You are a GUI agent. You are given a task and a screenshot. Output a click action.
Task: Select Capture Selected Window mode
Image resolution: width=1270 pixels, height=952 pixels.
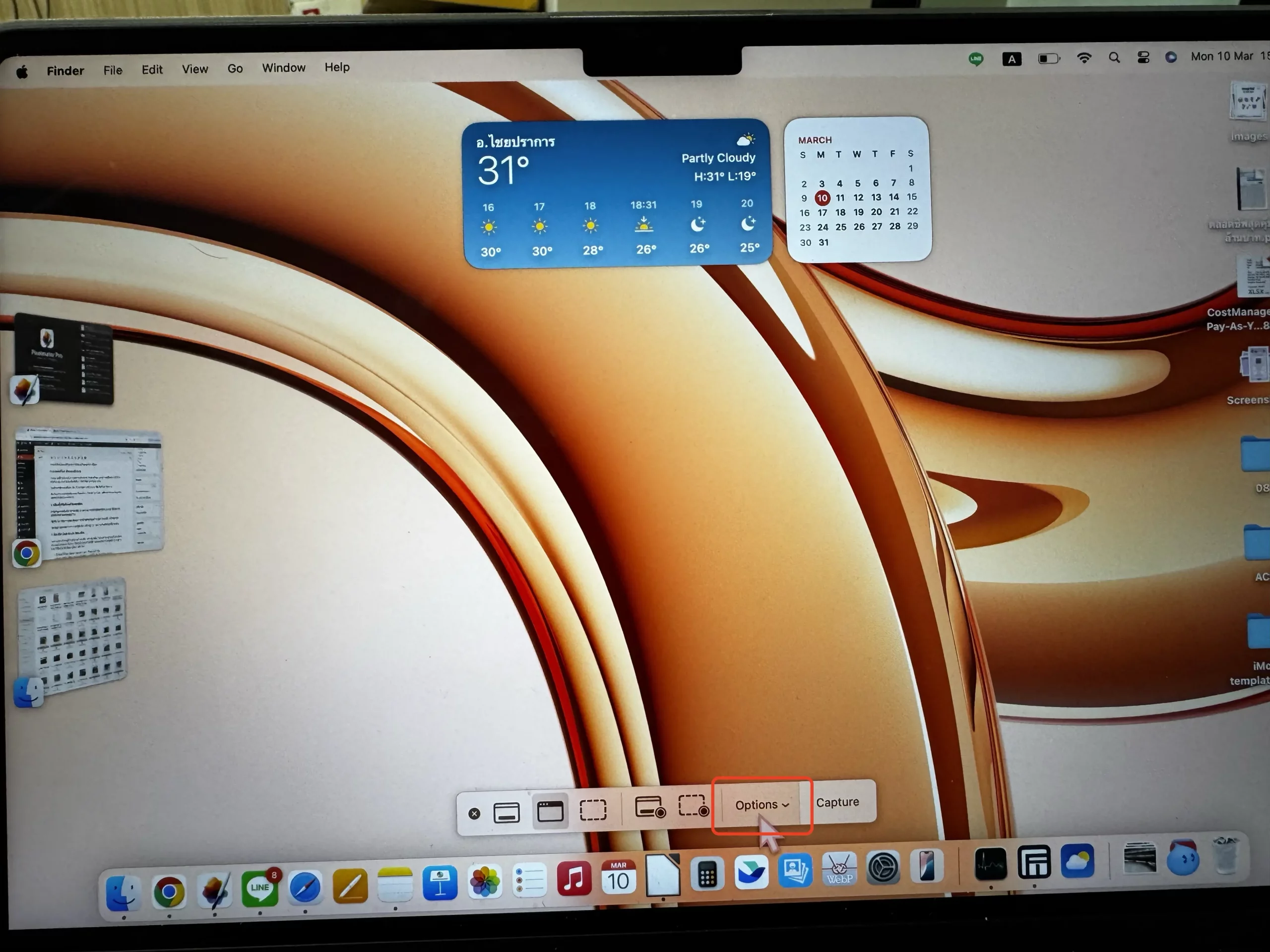click(x=550, y=811)
